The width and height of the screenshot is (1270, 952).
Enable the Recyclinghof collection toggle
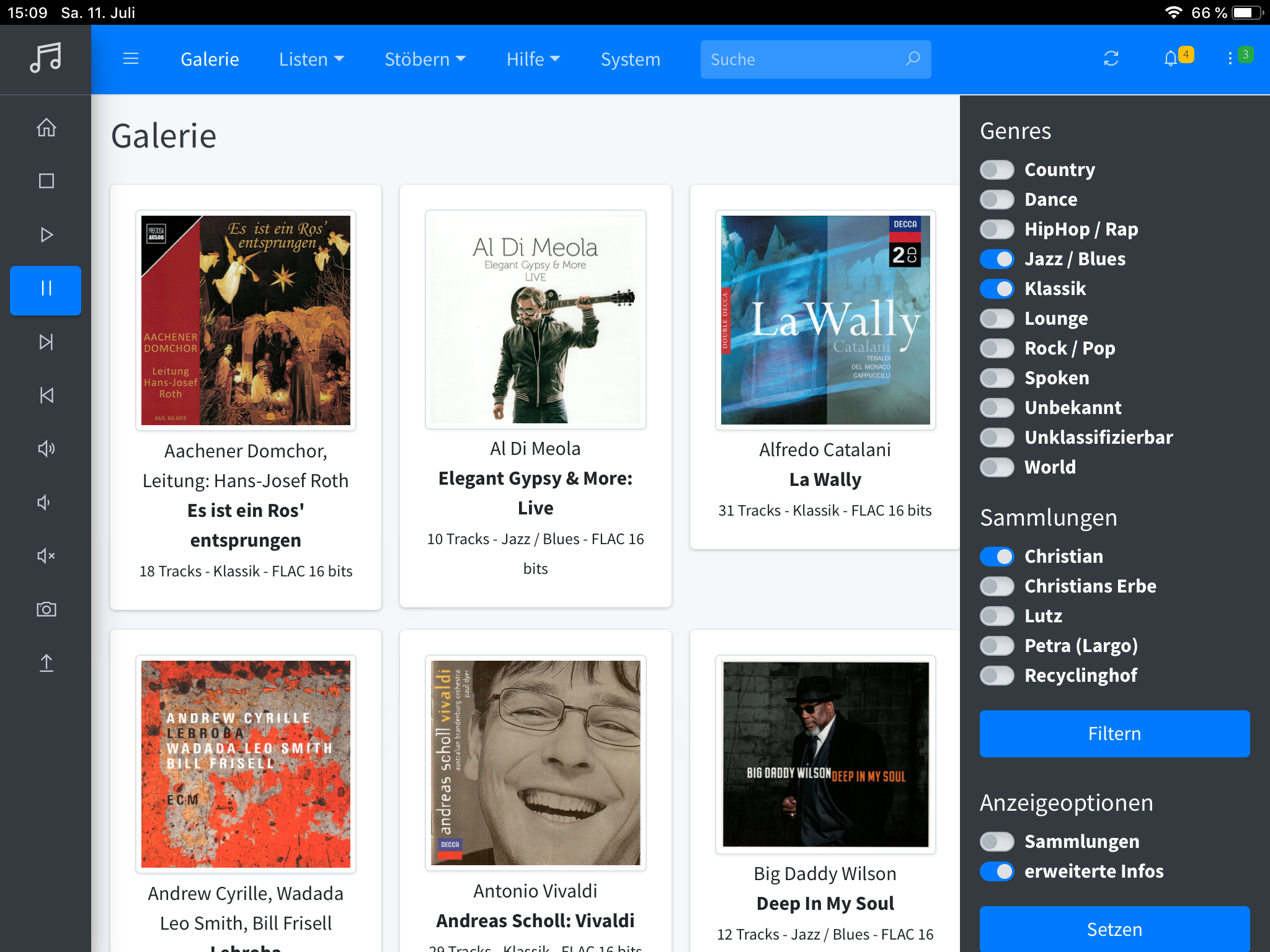[997, 676]
